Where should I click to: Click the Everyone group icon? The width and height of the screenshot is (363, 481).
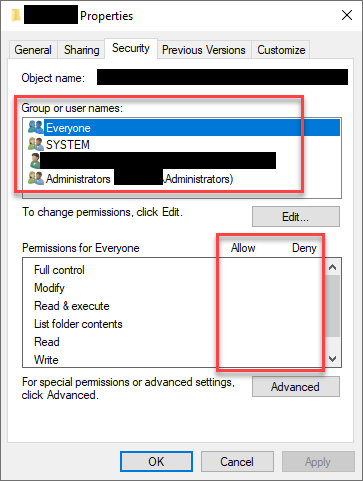[36, 127]
